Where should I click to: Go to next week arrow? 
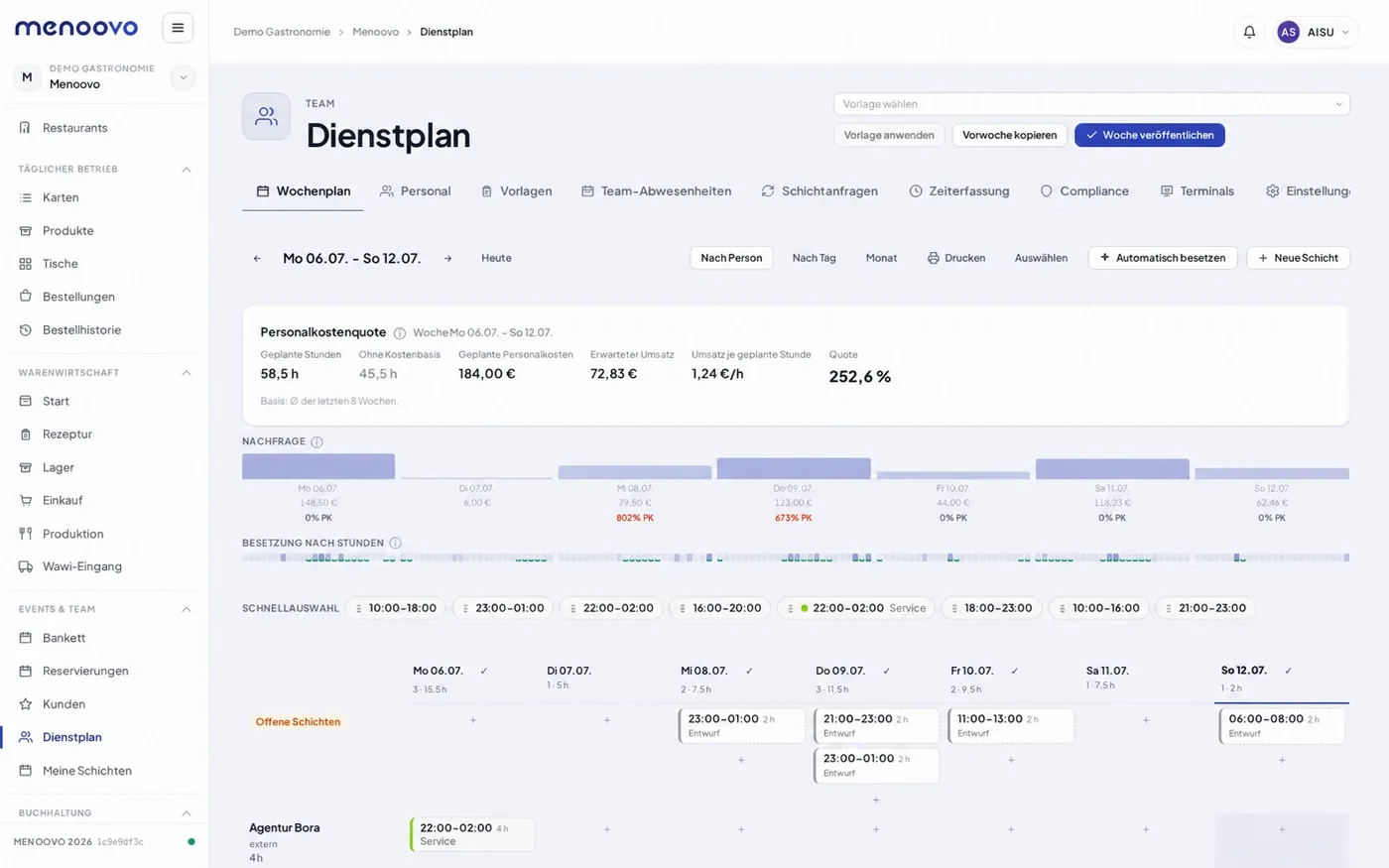(x=447, y=258)
